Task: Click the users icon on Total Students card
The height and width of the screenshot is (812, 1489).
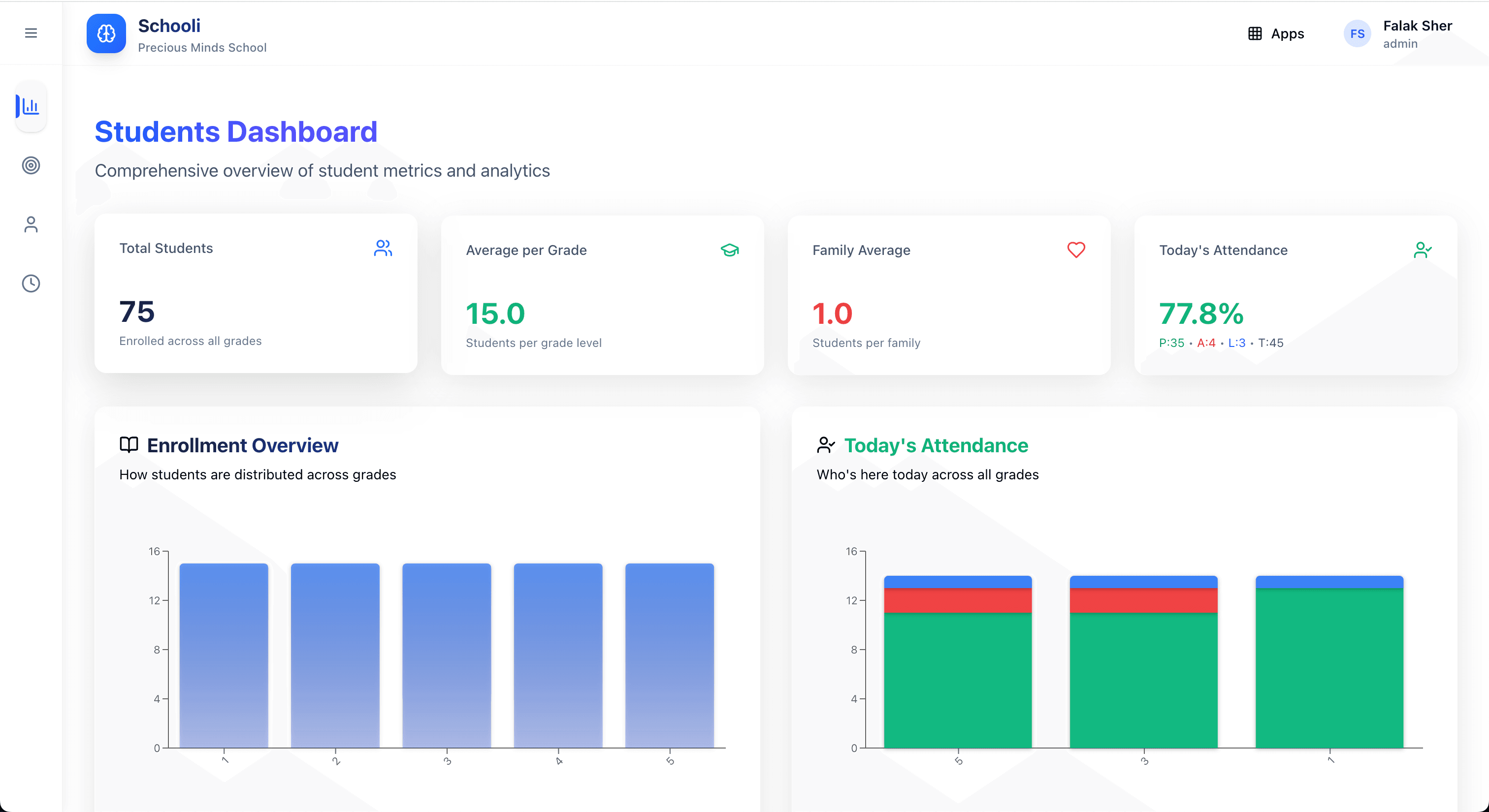Action: 383,249
